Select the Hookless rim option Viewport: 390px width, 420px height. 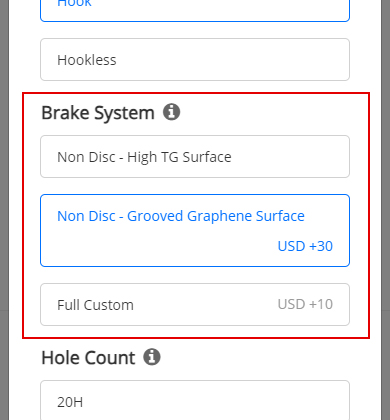195,60
